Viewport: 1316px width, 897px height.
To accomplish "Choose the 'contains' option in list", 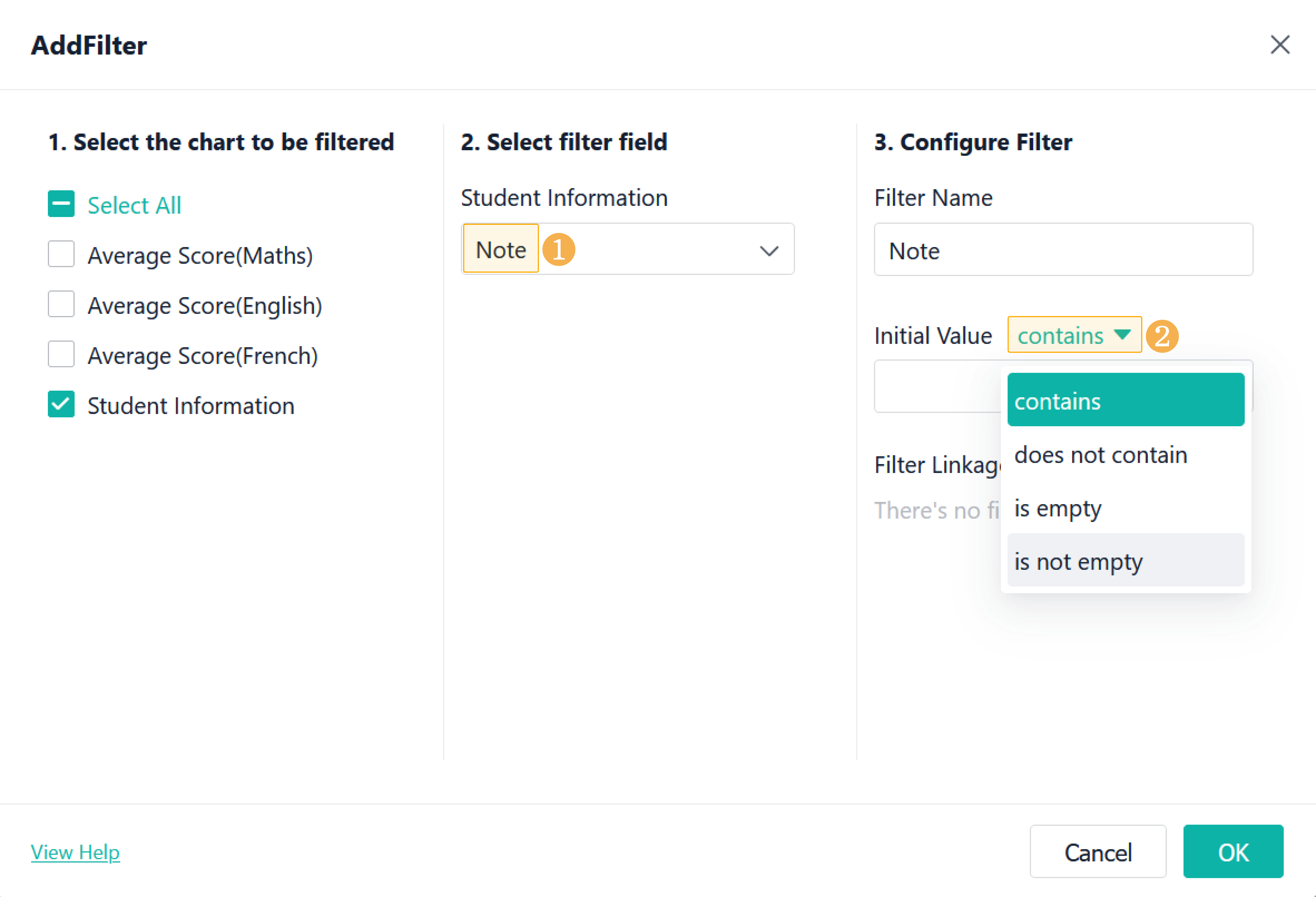I will coord(1125,401).
